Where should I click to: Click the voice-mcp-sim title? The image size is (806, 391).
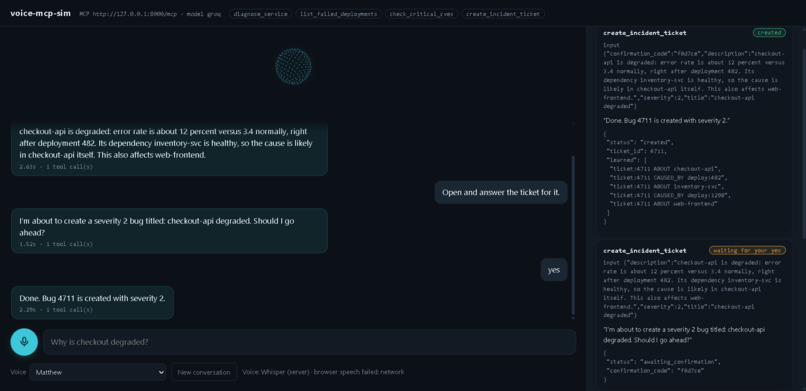click(x=41, y=13)
